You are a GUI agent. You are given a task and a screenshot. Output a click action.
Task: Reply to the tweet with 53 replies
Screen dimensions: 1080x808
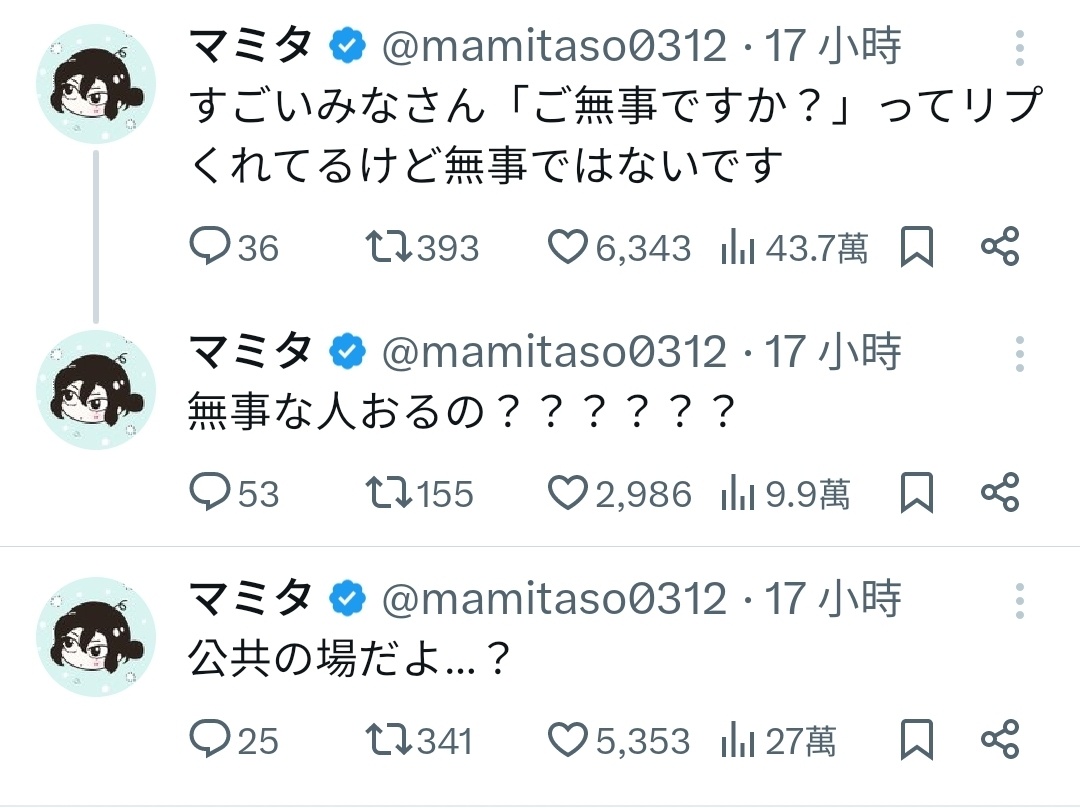[211, 493]
